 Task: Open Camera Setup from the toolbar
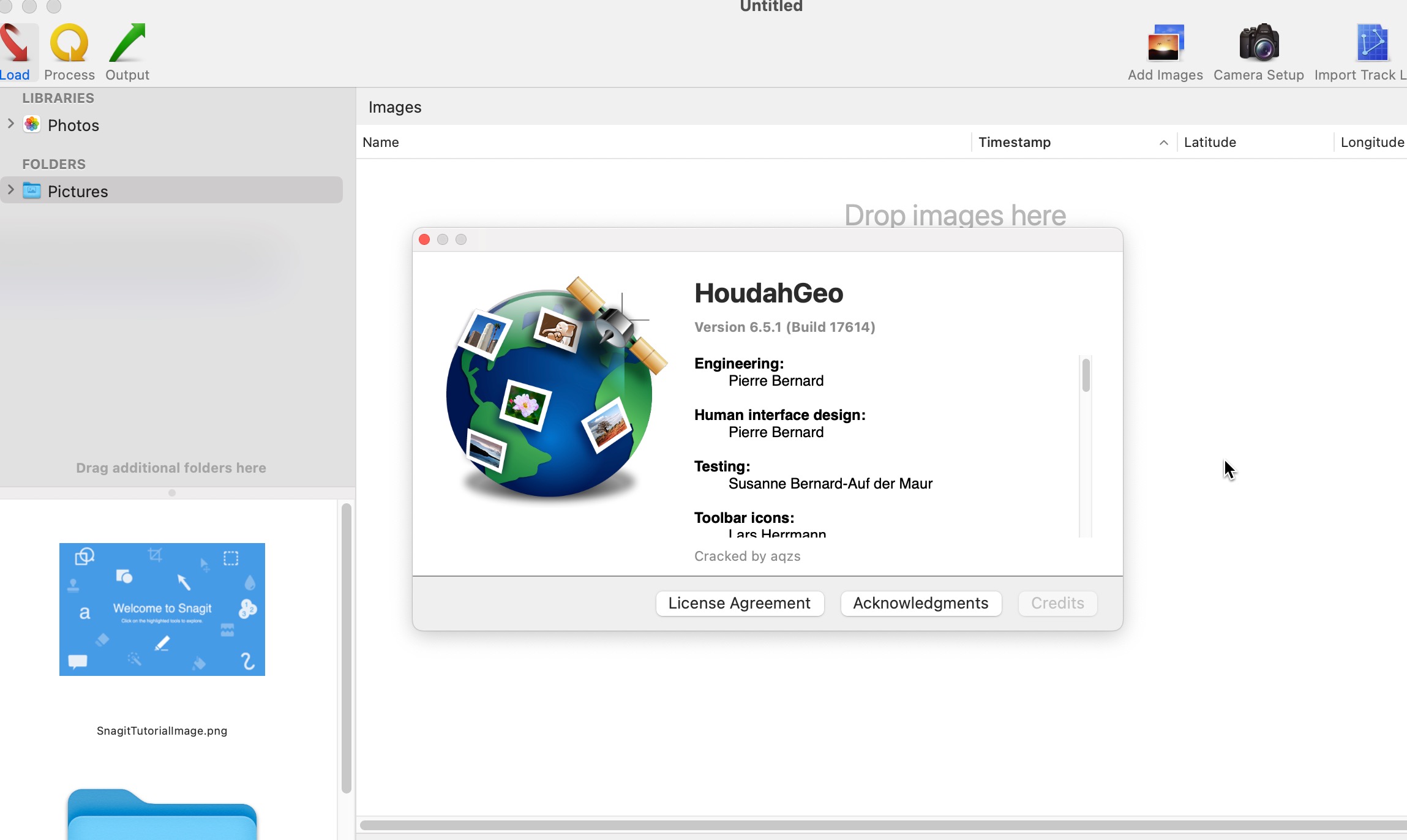pos(1258,53)
